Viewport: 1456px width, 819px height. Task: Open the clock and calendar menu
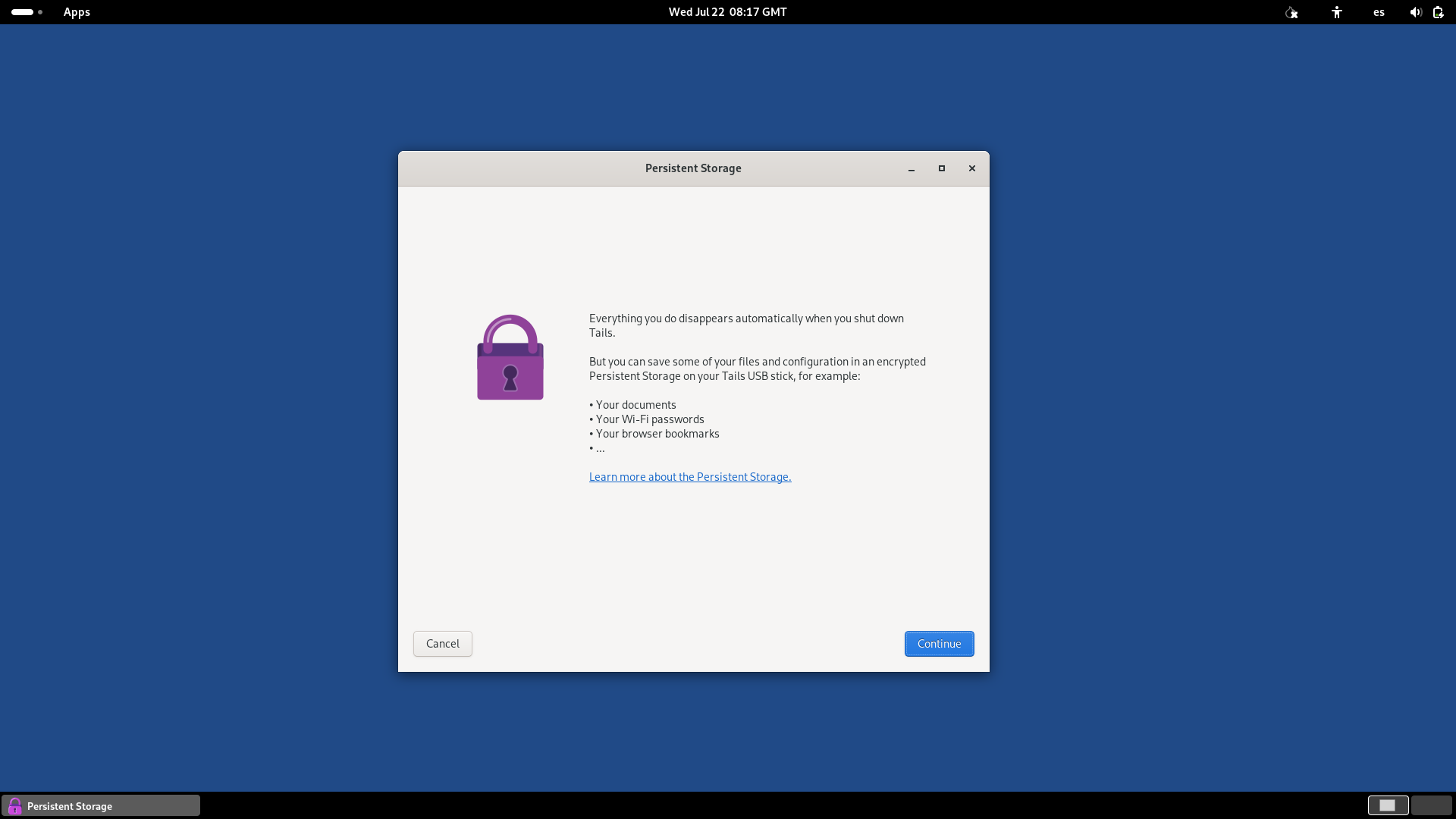728,12
